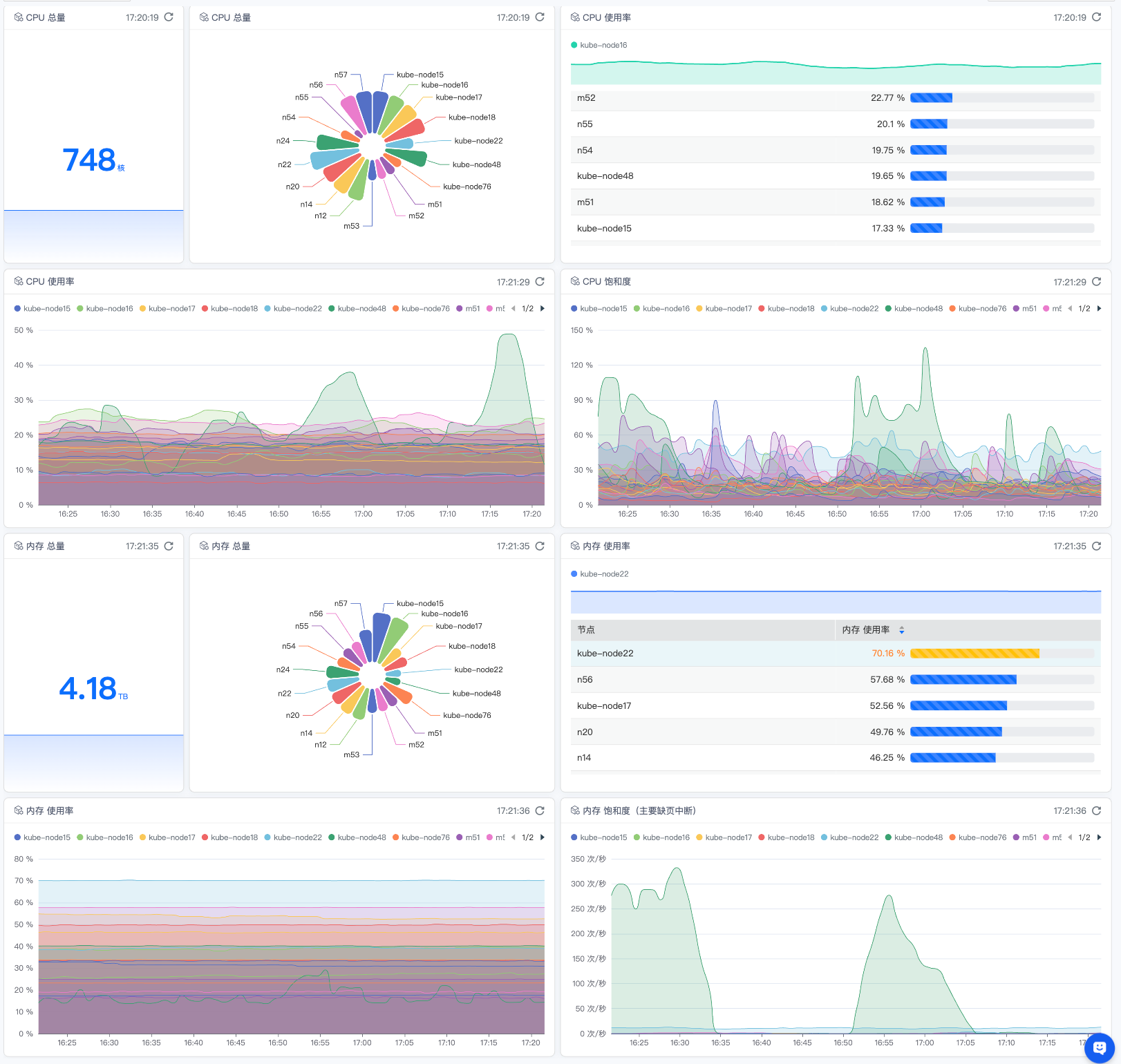Click the 节点 column header
1121x1064 pixels.
586,630
